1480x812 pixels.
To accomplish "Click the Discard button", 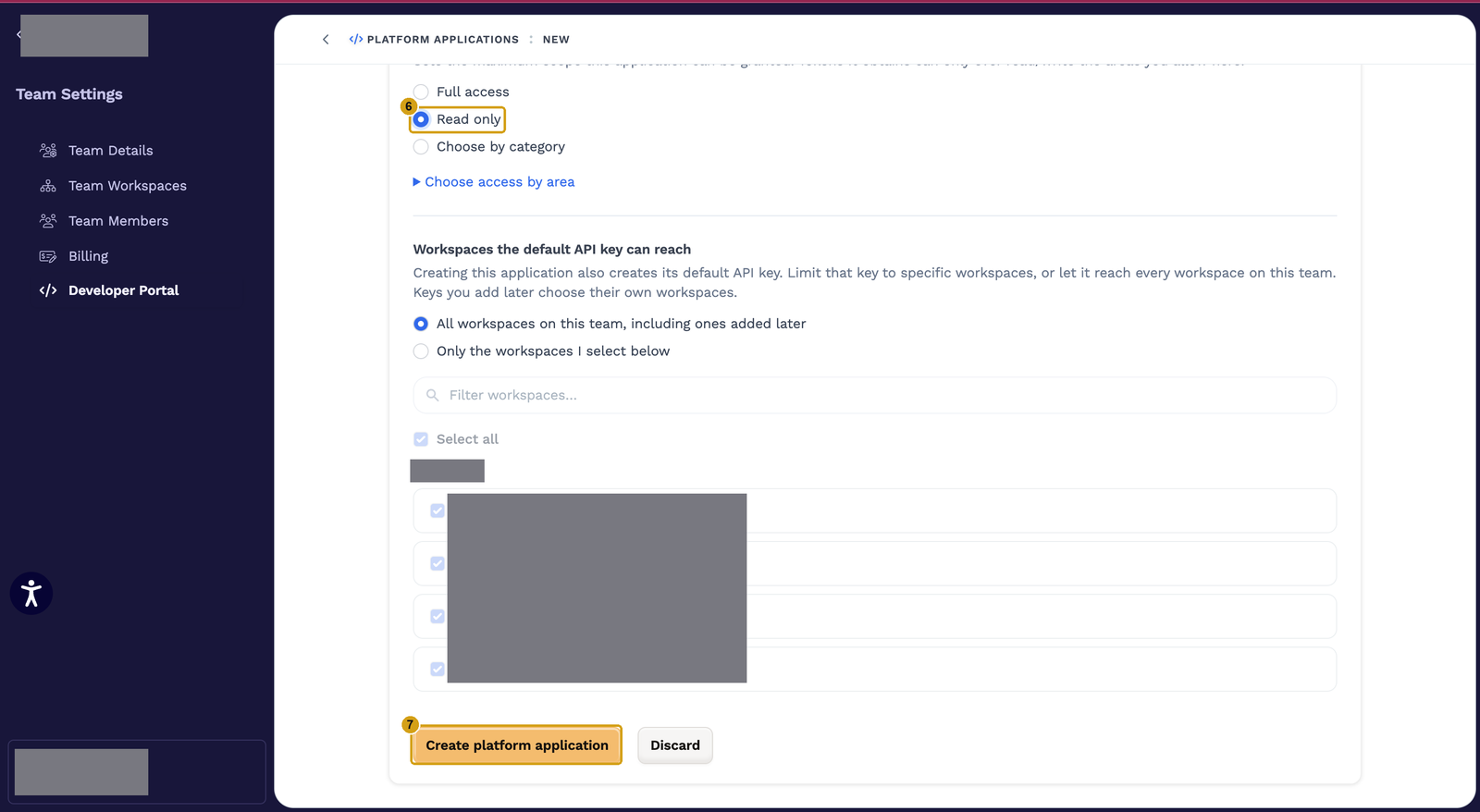I will 675,745.
